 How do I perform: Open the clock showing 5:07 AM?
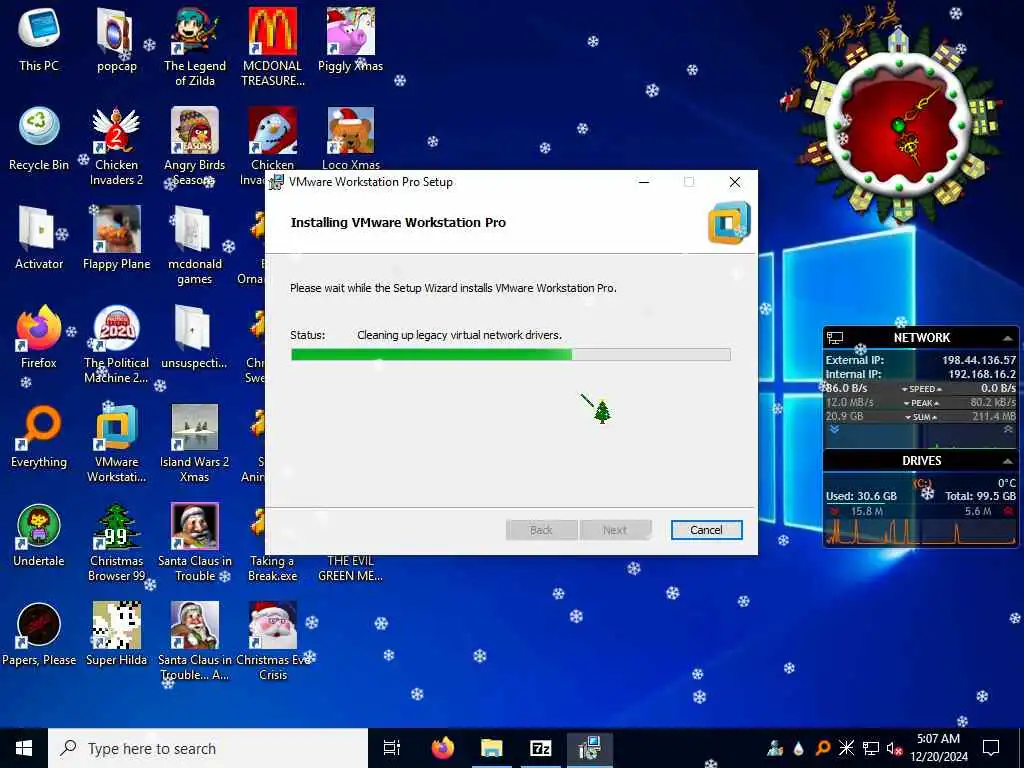pyautogui.click(x=938, y=748)
